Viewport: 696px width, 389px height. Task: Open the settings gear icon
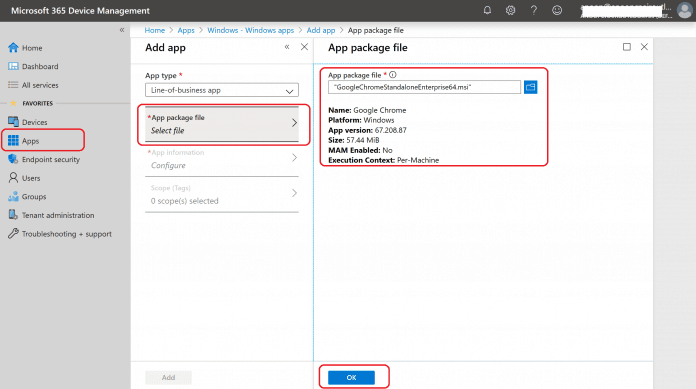(510, 10)
